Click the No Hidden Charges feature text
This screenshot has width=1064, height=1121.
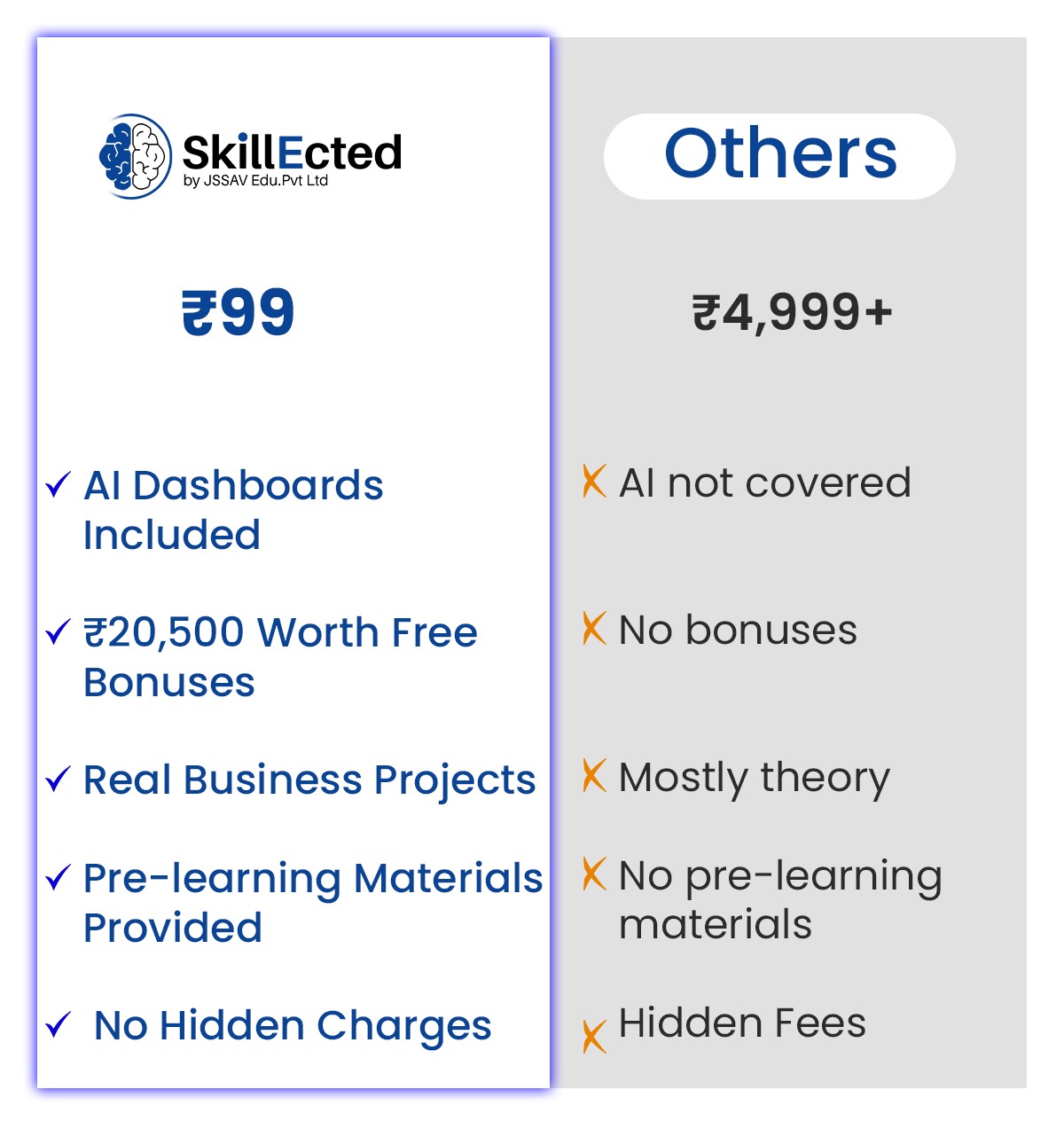293,1025
